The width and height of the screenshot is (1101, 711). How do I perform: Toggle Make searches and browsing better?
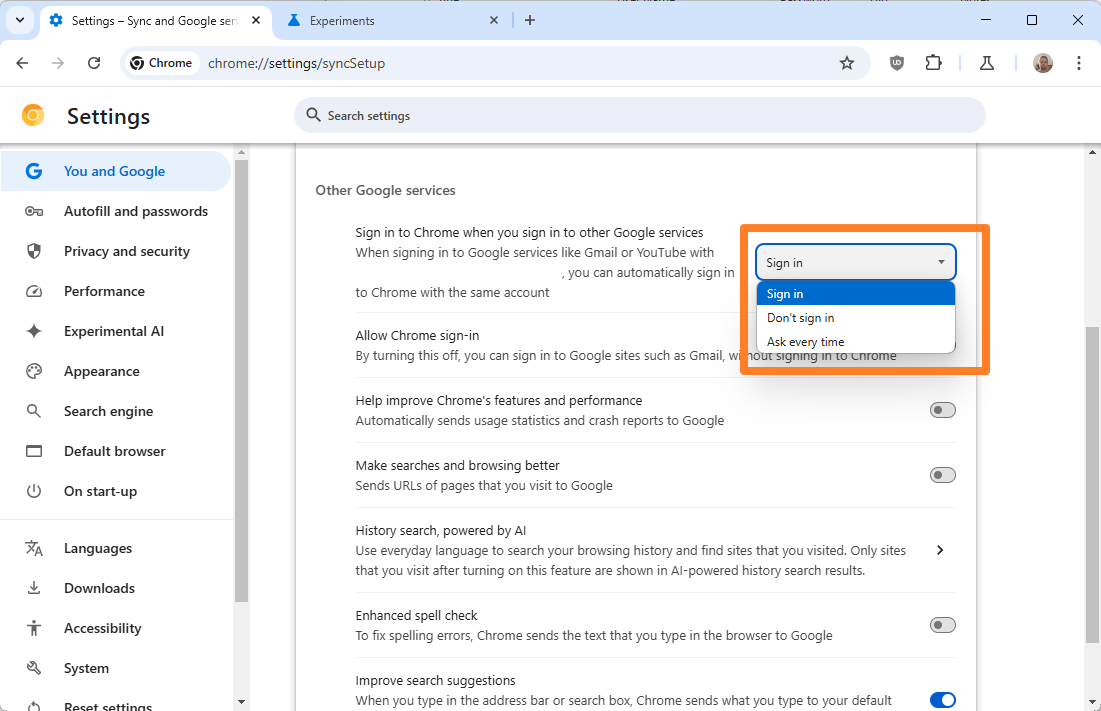[x=942, y=475]
